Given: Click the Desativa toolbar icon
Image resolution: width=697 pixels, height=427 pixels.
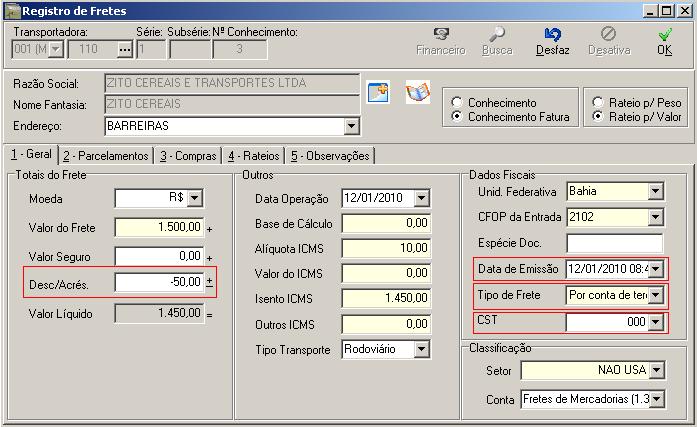Looking at the screenshot, I should [x=608, y=34].
